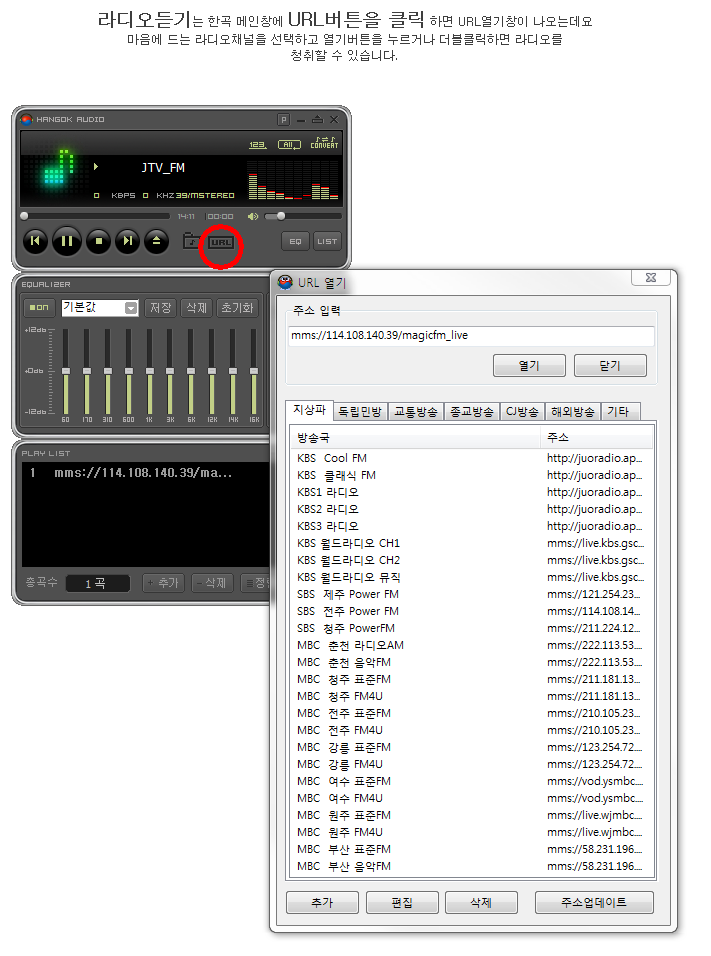Switch to the 교통방송 tab

pos(416,412)
